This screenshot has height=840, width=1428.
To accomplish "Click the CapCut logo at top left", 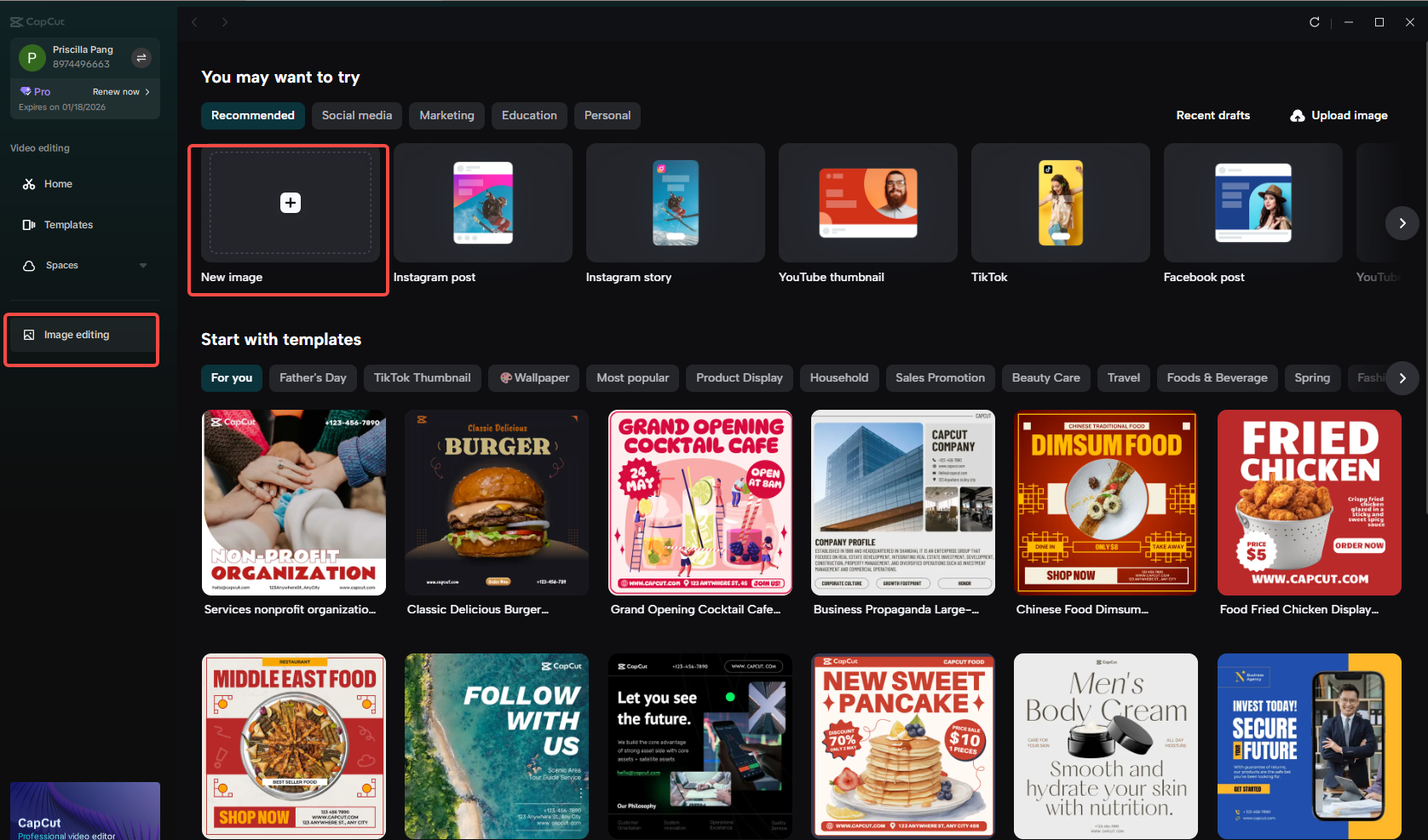I will (37, 21).
